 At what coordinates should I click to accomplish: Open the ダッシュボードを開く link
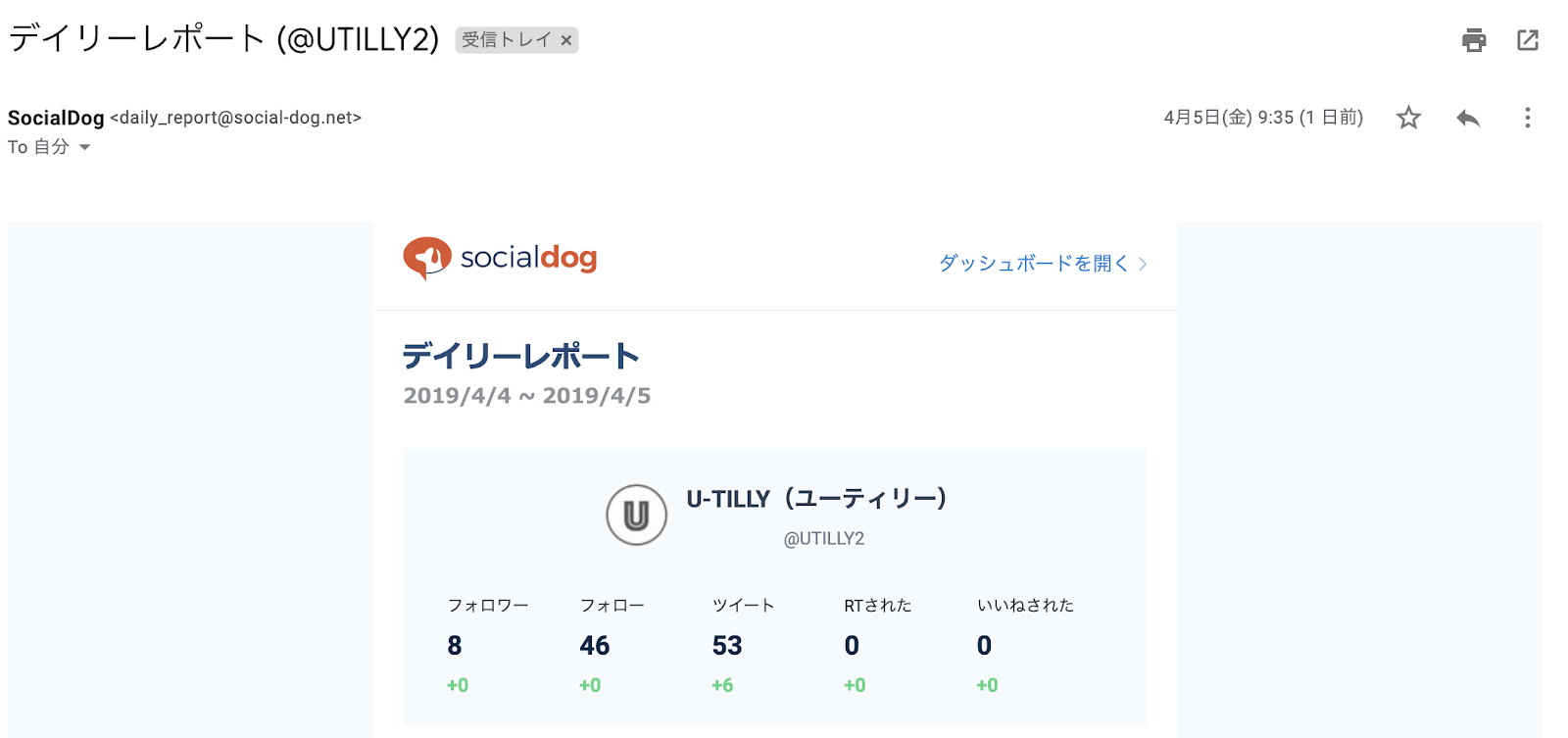point(1033,263)
